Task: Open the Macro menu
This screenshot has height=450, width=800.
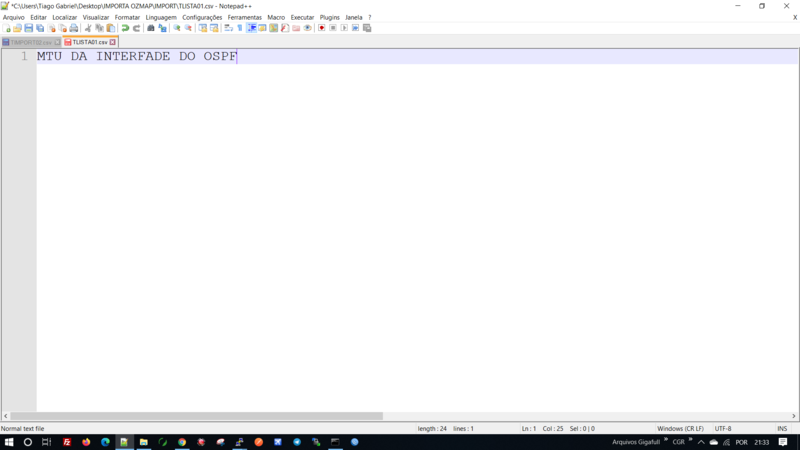Action: (x=276, y=17)
